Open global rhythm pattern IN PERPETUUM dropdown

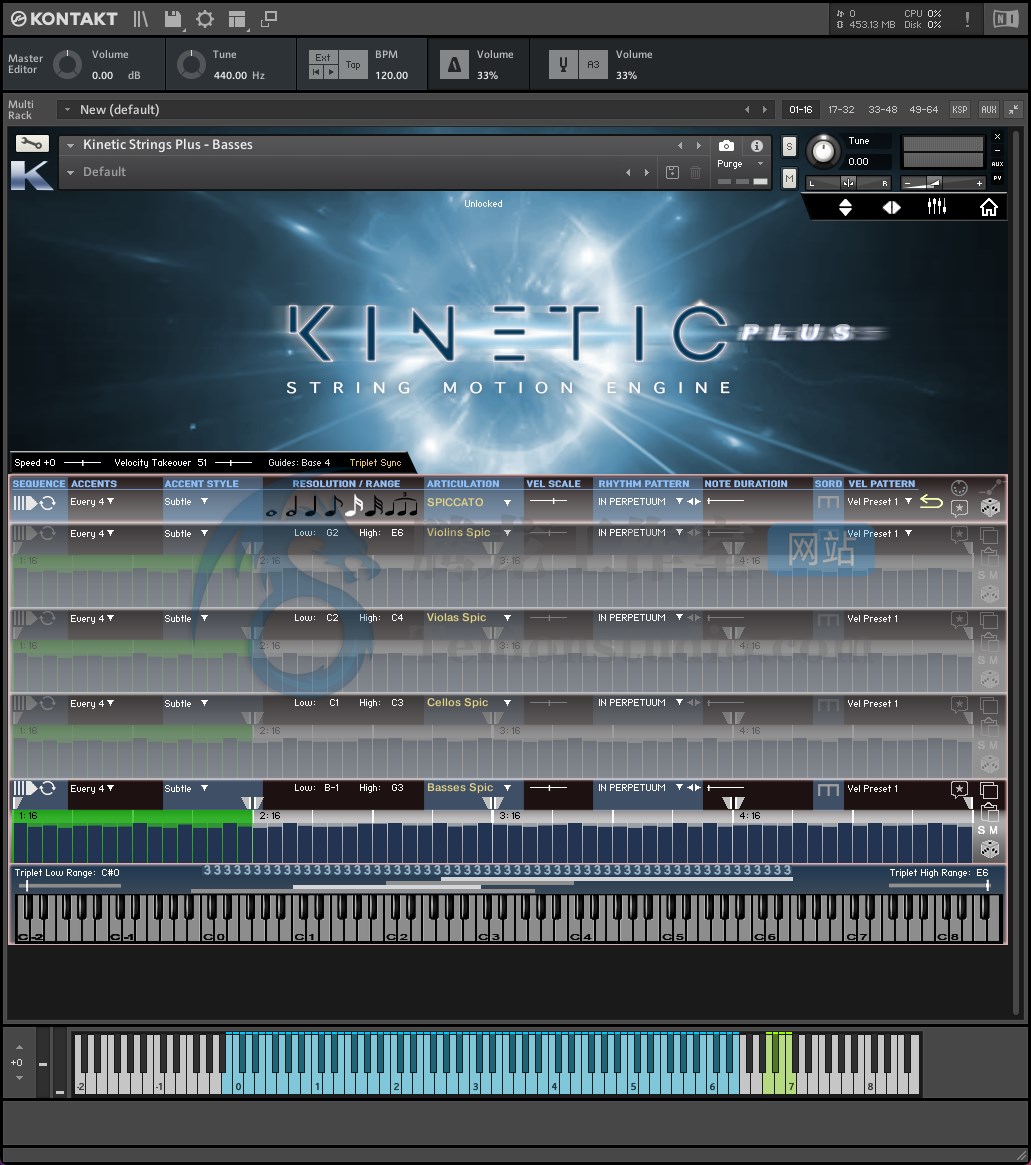coord(640,502)
